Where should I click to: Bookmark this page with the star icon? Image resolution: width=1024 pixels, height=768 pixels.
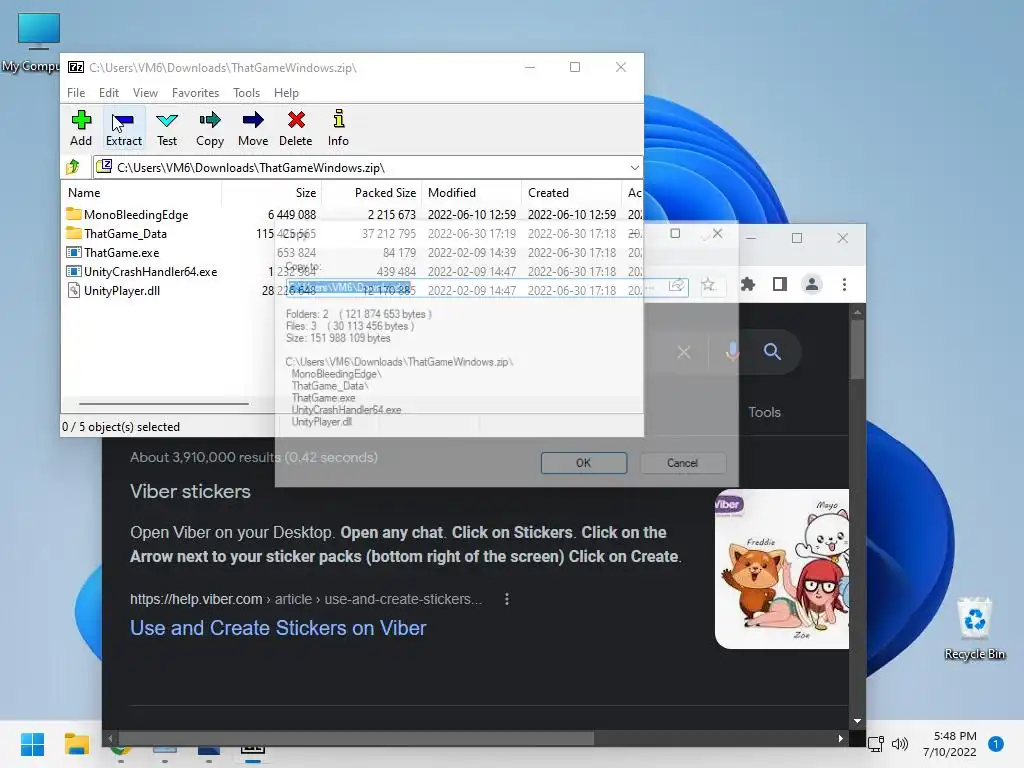[708, 285]
